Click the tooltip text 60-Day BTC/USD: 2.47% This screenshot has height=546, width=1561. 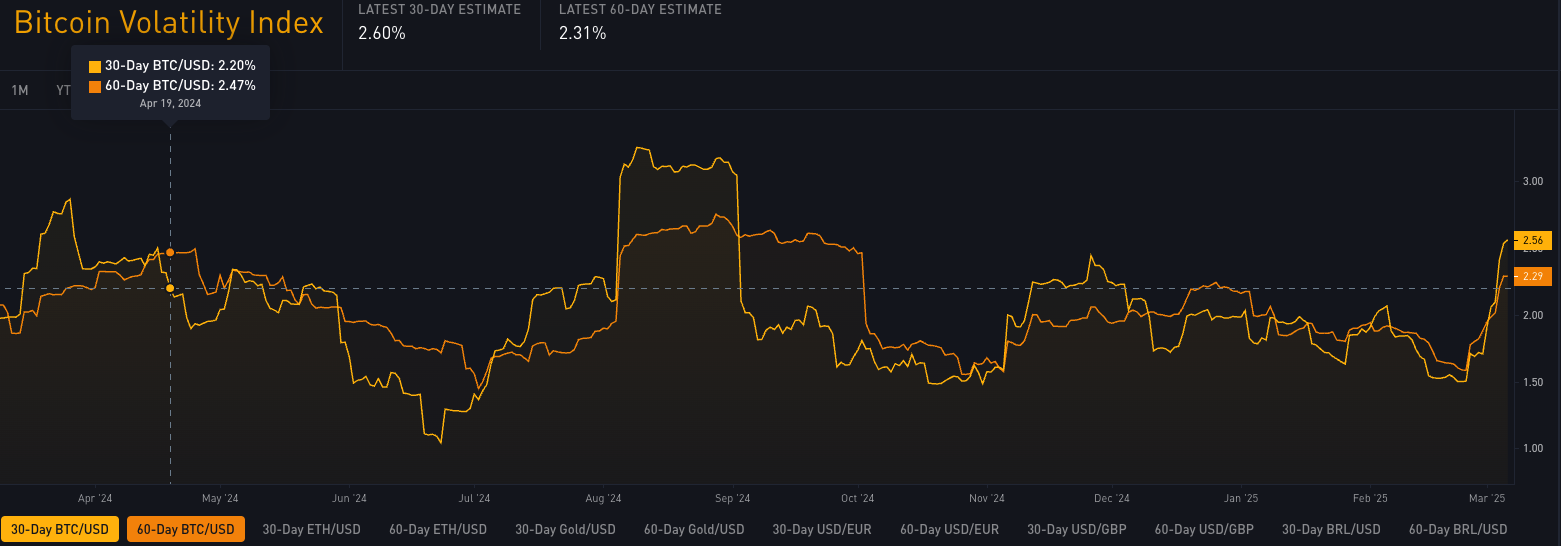(x=180, y=86)
